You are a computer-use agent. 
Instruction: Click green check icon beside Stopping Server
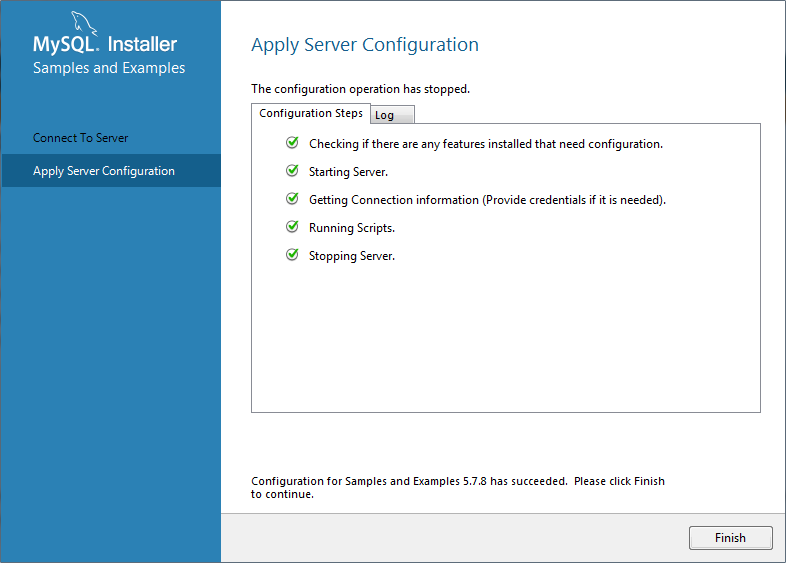click(292, 255)
